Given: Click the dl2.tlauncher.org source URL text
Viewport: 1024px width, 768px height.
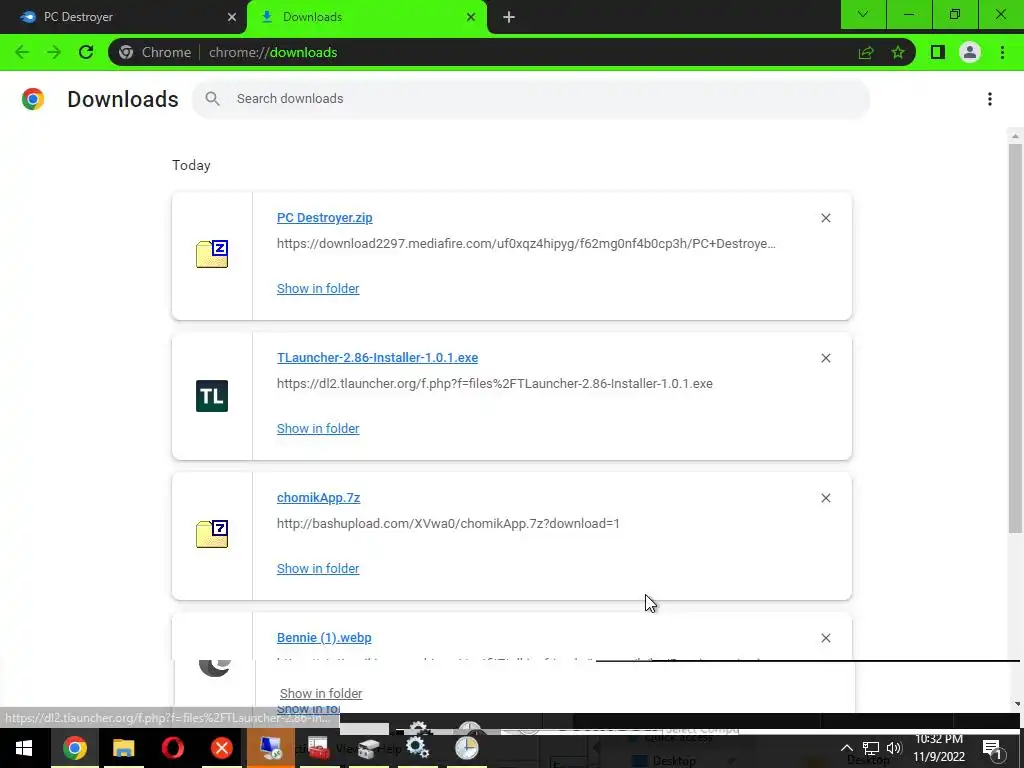Looking at the screenshot, I should 494,383.
